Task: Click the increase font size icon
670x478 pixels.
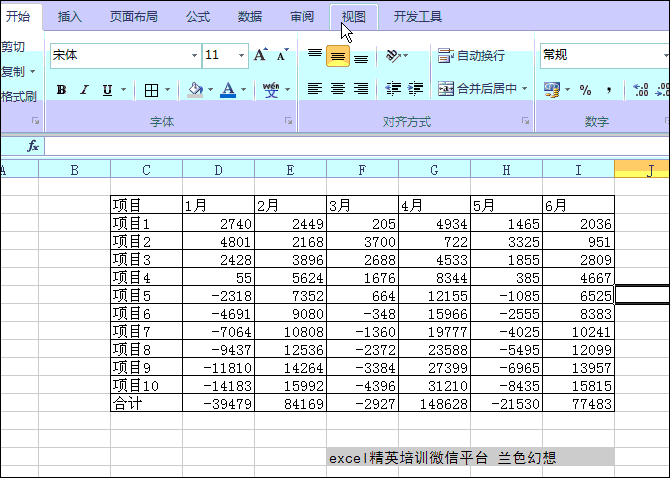Action: (260, 56)
